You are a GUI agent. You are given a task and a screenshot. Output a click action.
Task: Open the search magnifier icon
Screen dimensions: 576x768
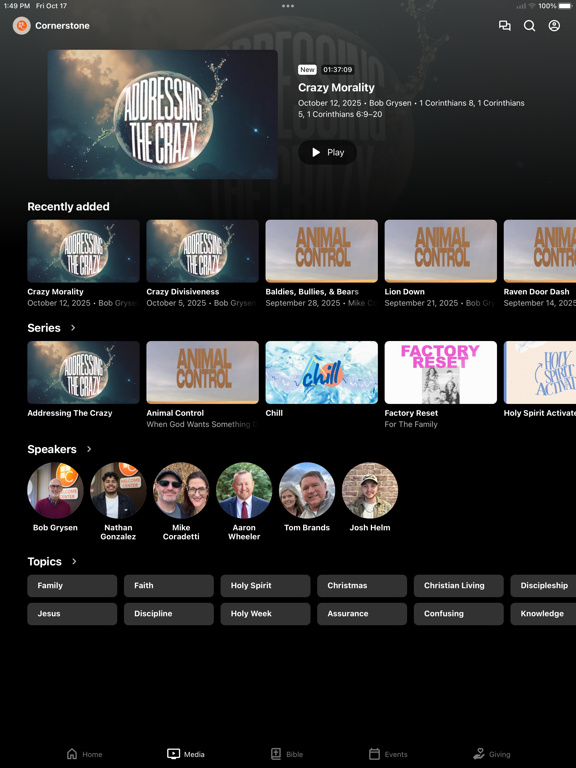click(x=529, y=25)
